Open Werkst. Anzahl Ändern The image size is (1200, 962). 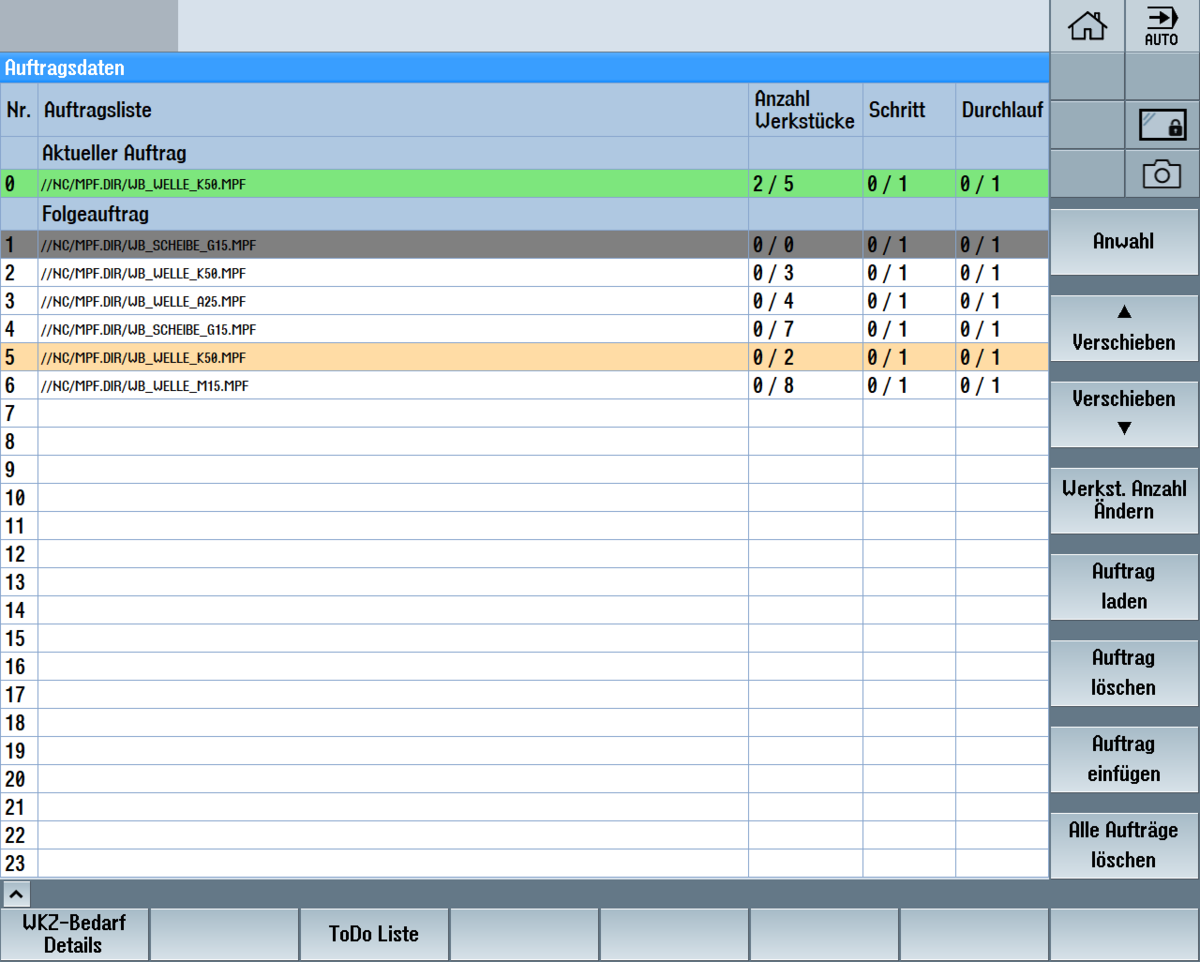[x=1123, y=499]
